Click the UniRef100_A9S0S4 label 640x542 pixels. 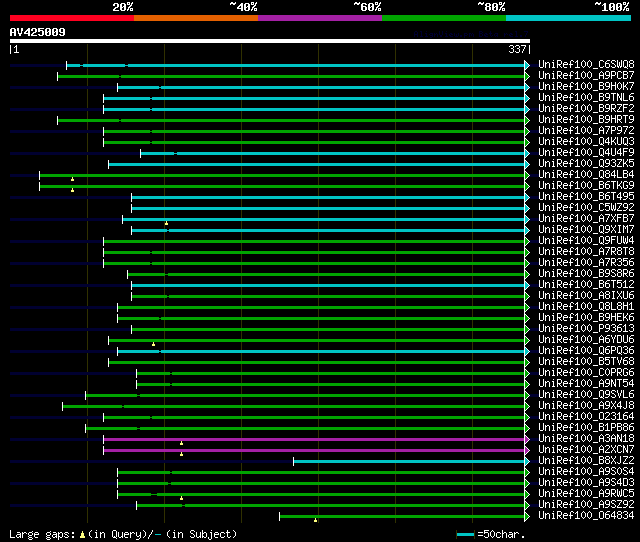(x=586, y=472)
